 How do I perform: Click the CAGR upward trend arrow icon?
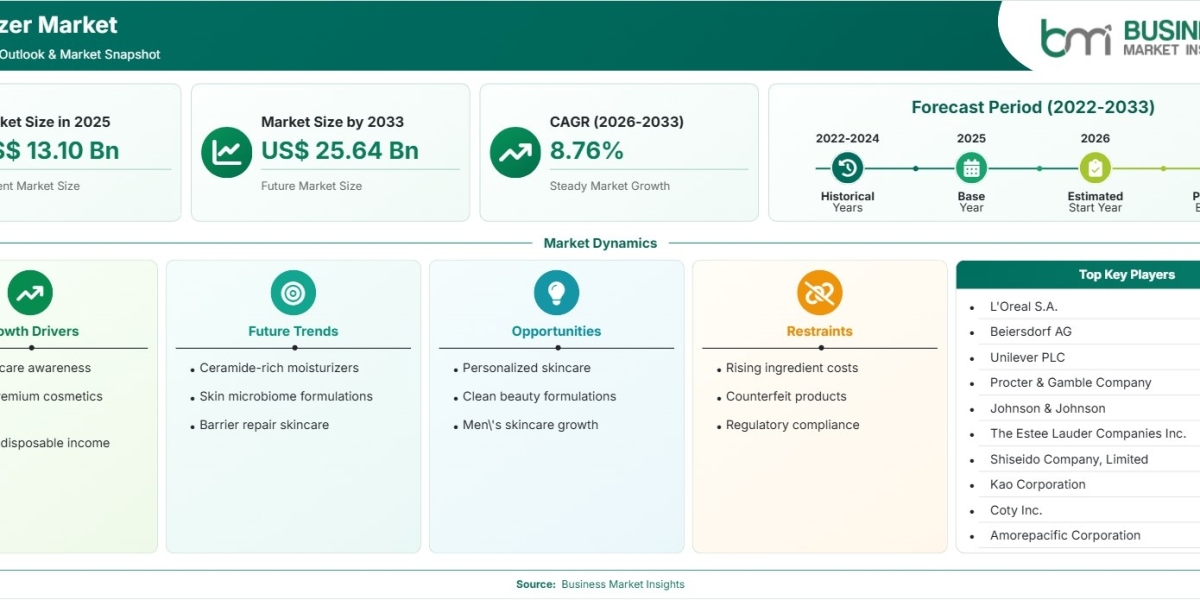point(515,152)
